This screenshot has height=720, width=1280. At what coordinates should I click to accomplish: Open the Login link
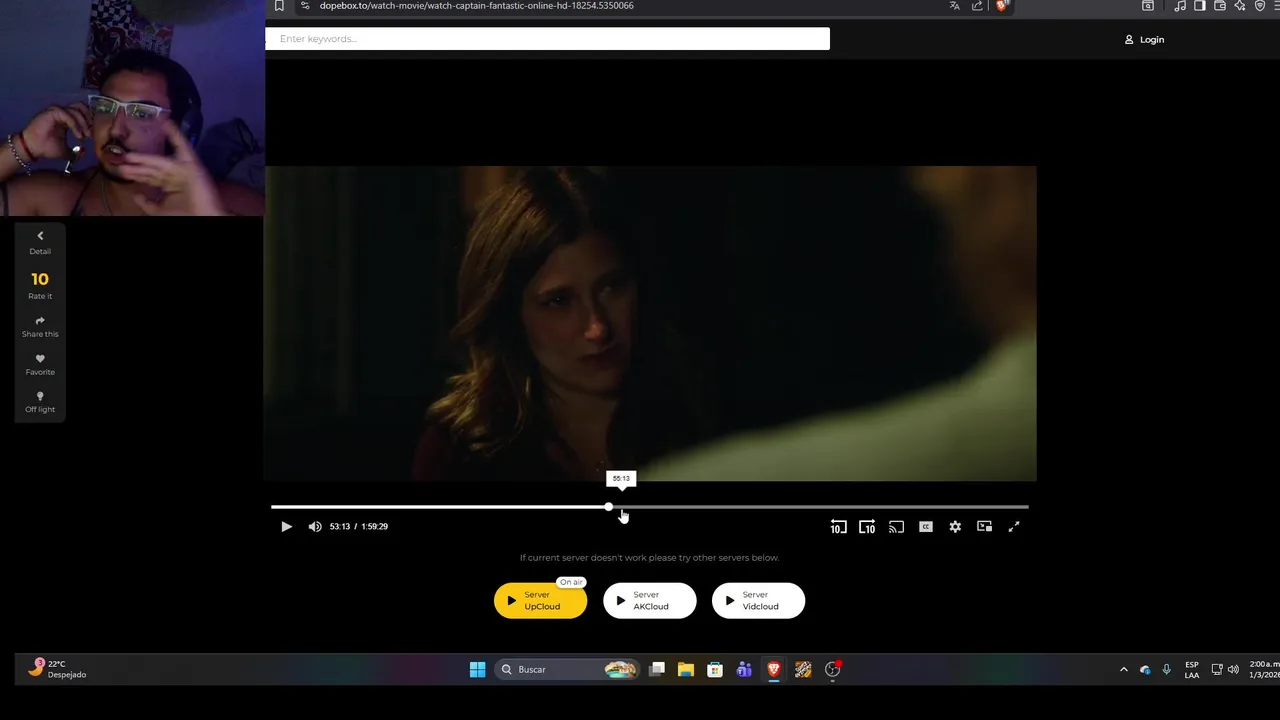[1144, 40]
